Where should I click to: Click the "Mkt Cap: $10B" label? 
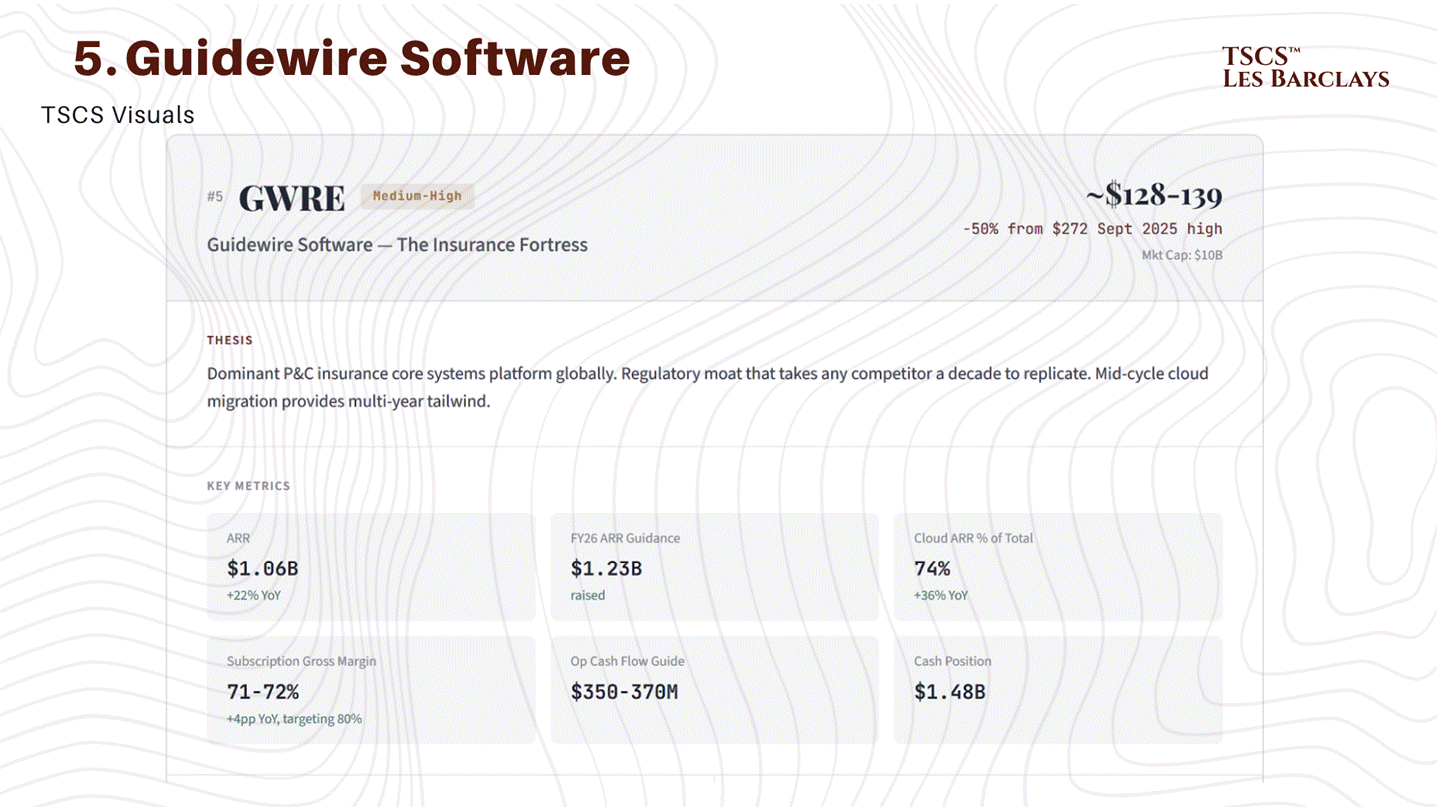coord(1182,255)
